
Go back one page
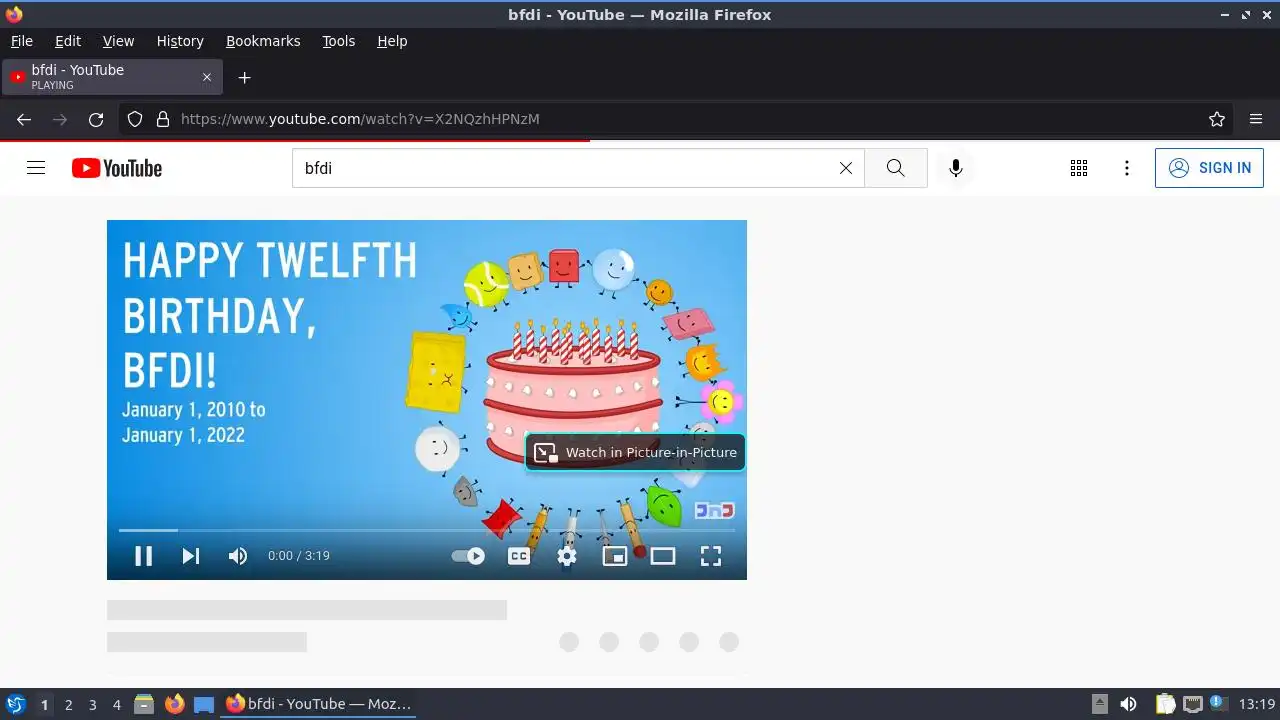tap(24, 119)
